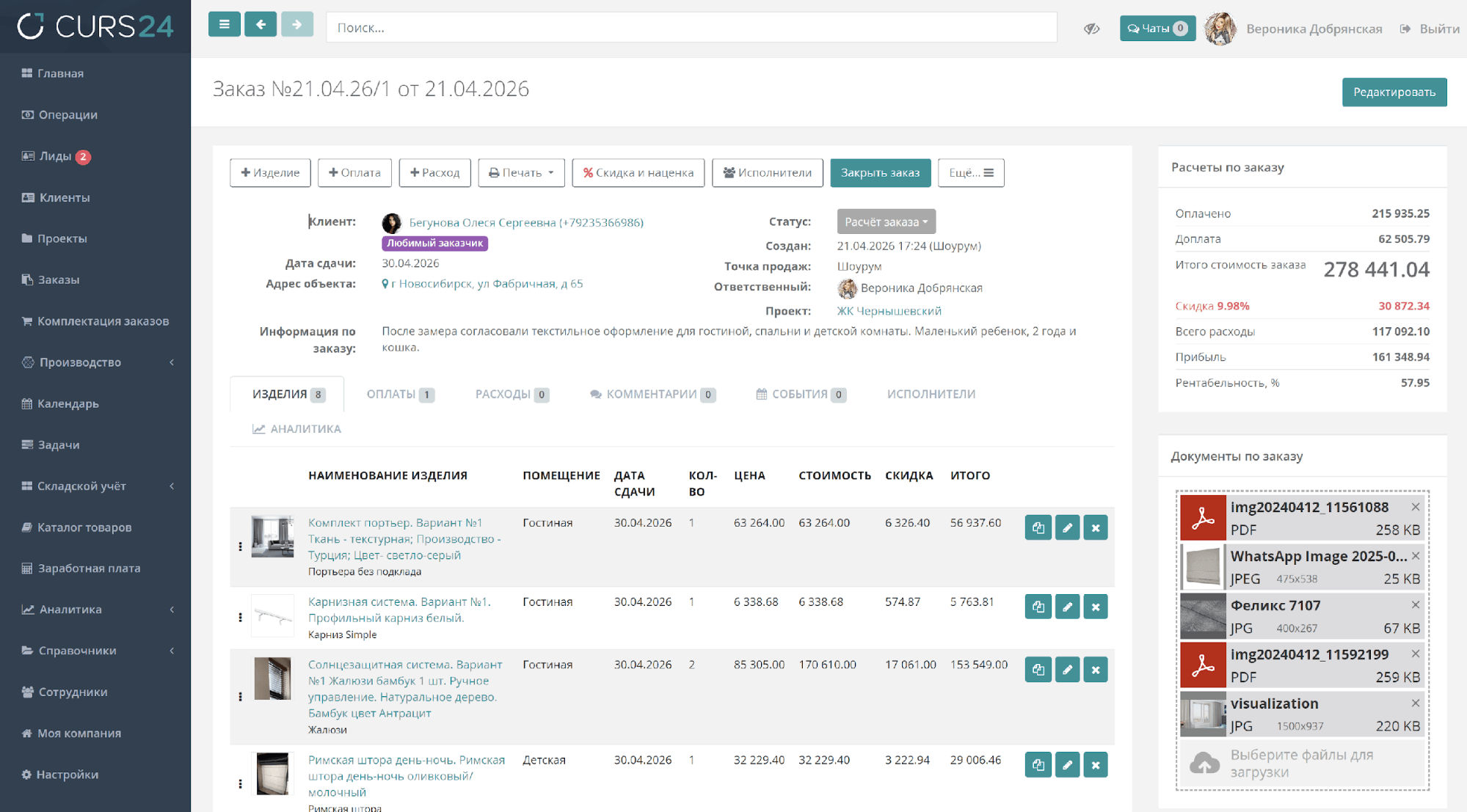Open the img20240412_11561088 PDF icon
This screenshot has height=812, width=1467.
point(1203,518)
